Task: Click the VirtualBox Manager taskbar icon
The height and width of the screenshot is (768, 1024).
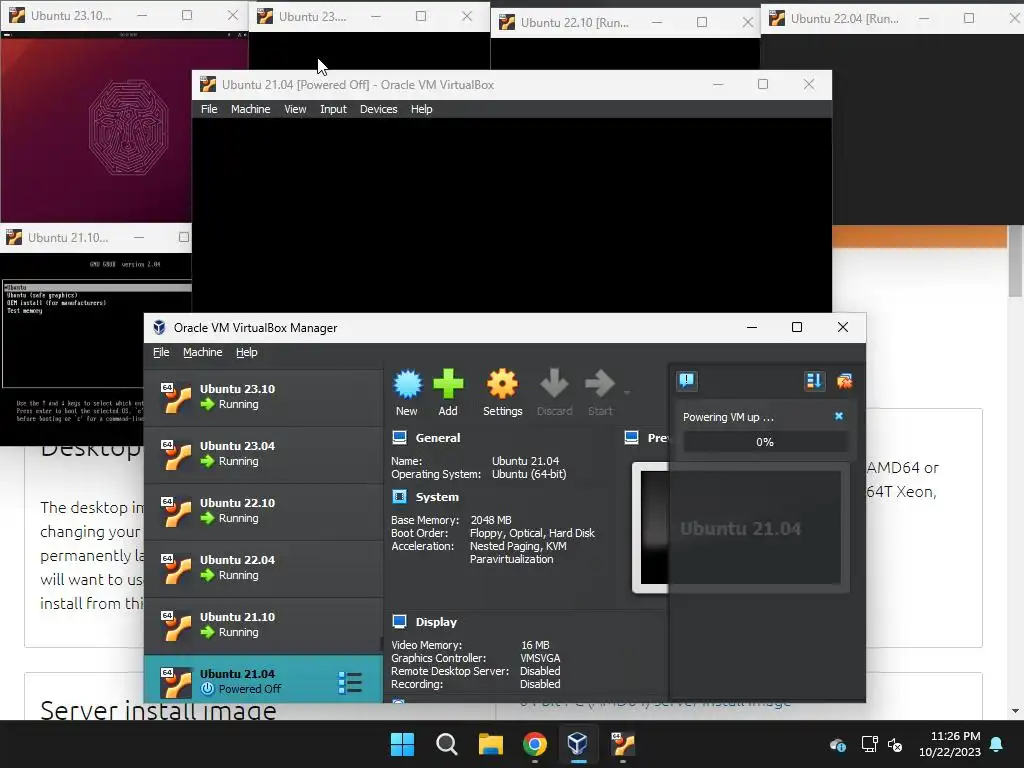Action: [x=578, y=744]
